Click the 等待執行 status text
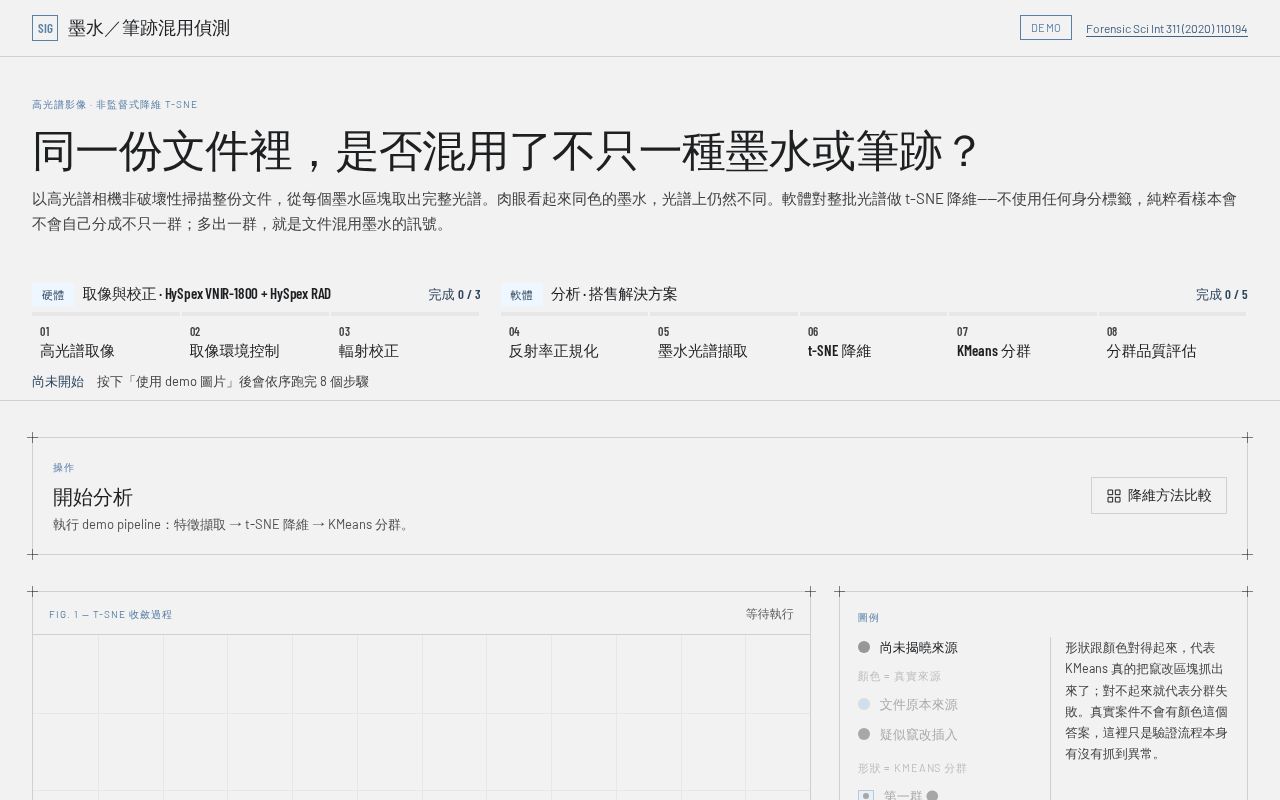Viewport: 1280px width, 800px height. coord(769,614)
